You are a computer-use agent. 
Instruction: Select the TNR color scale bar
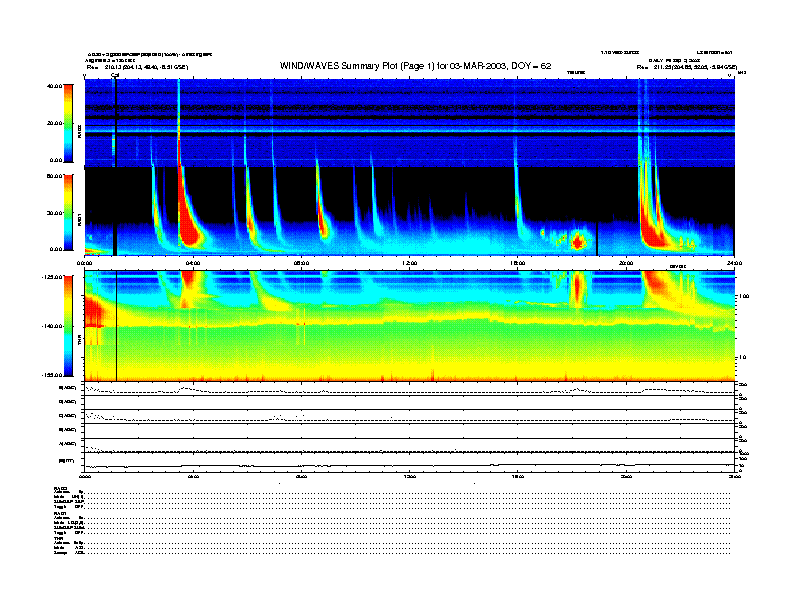click(68, 326)
